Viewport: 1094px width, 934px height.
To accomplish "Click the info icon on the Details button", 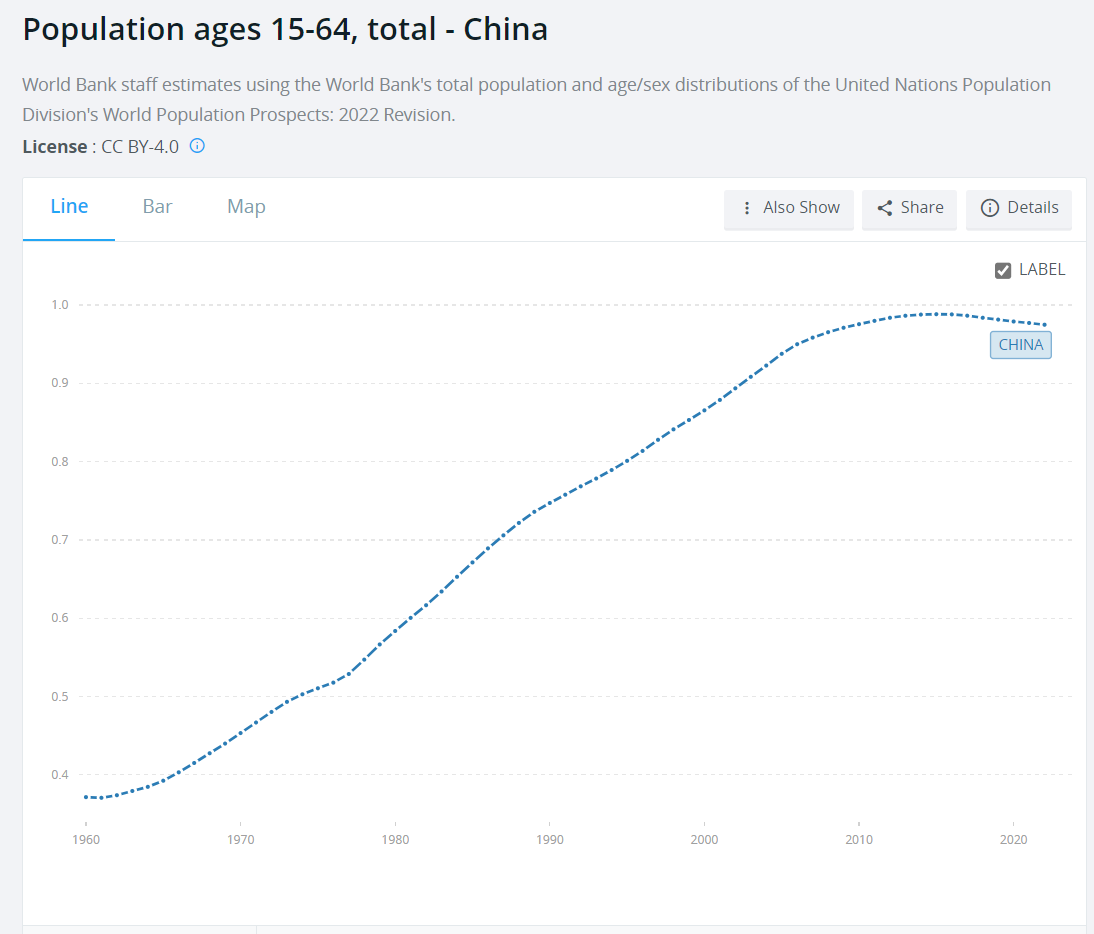I will click(x=990, y=208).
